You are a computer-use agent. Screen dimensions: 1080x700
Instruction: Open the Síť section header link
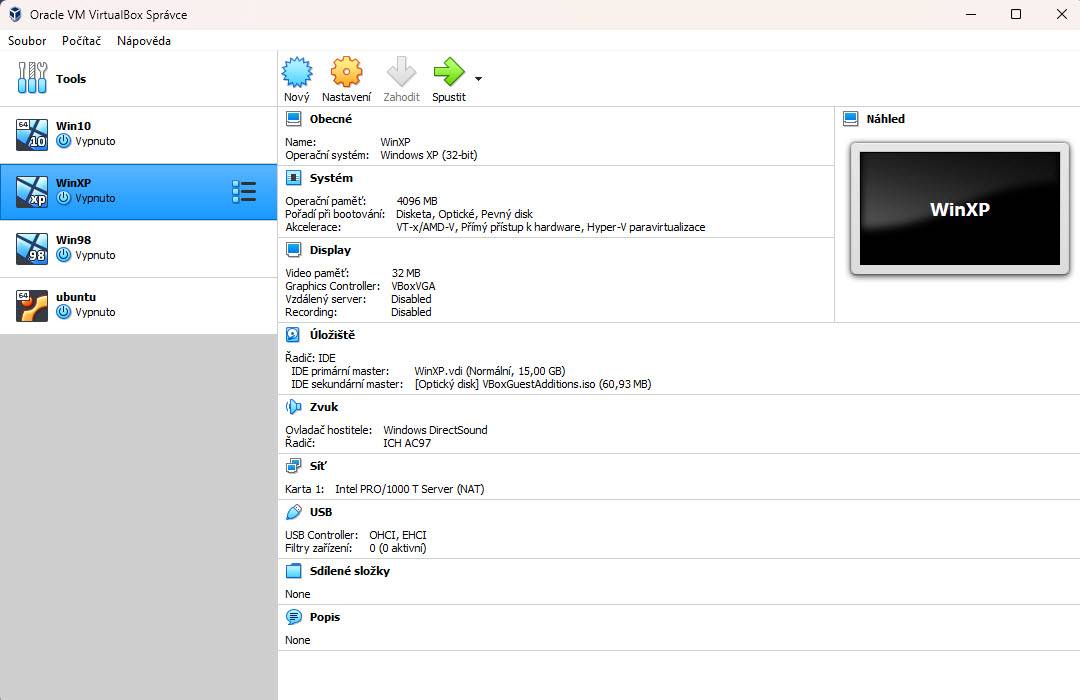click(318, 466)
